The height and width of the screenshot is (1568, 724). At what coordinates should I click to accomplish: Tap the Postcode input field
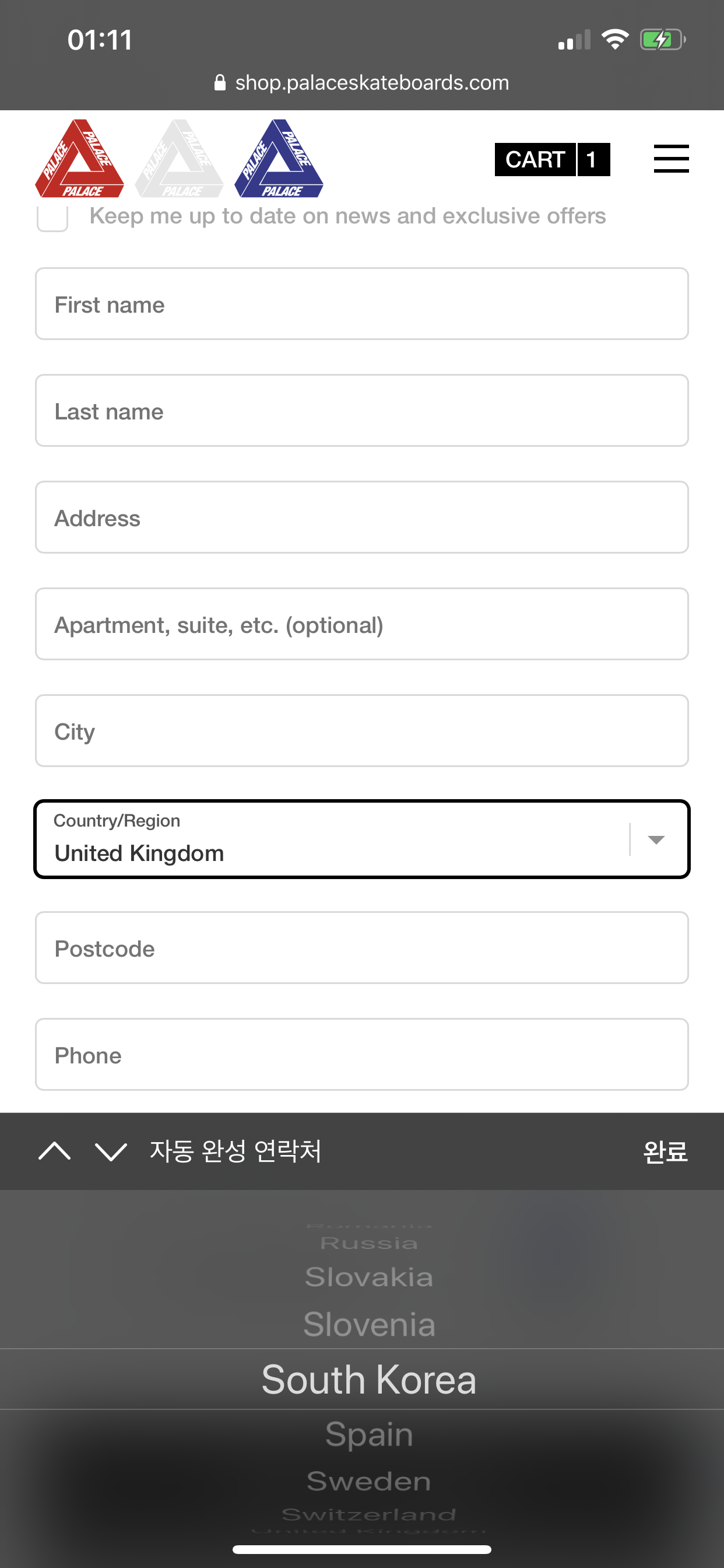[362, 949]
